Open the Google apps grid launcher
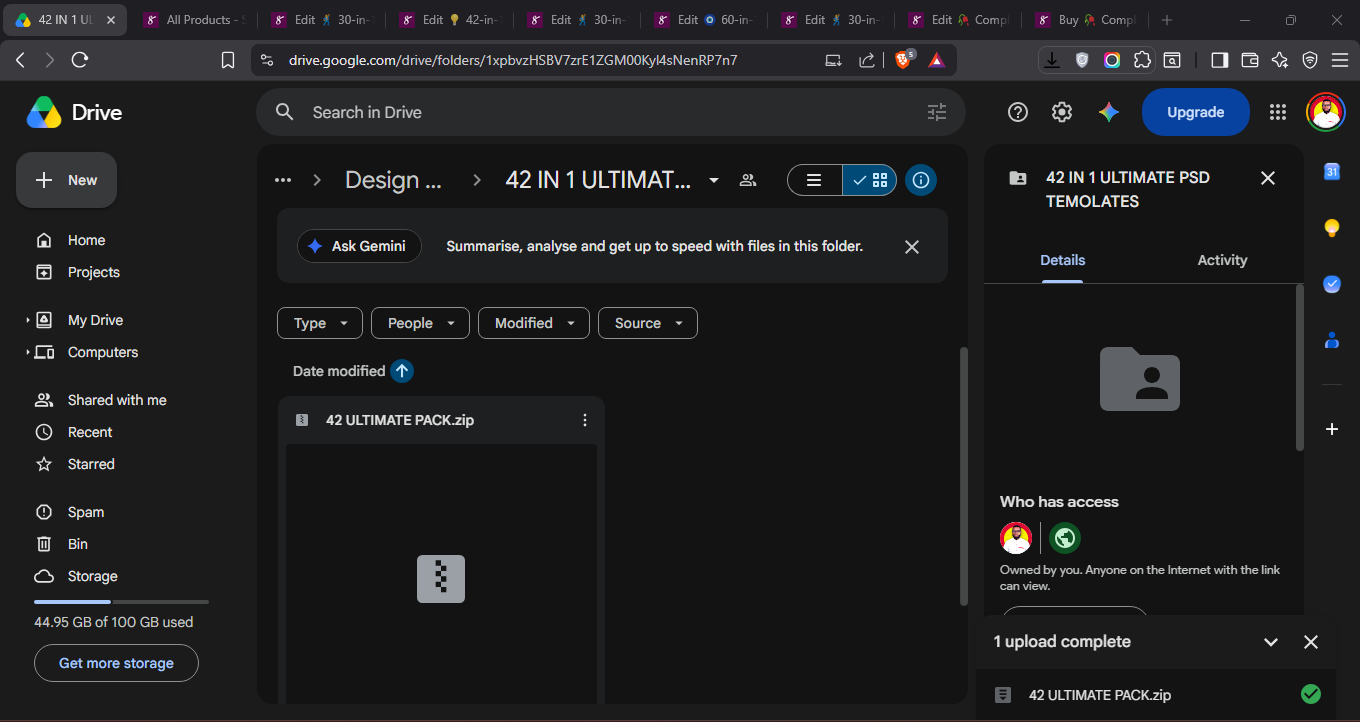This screenshot has height=722, width=1360. coord(1277,112)
